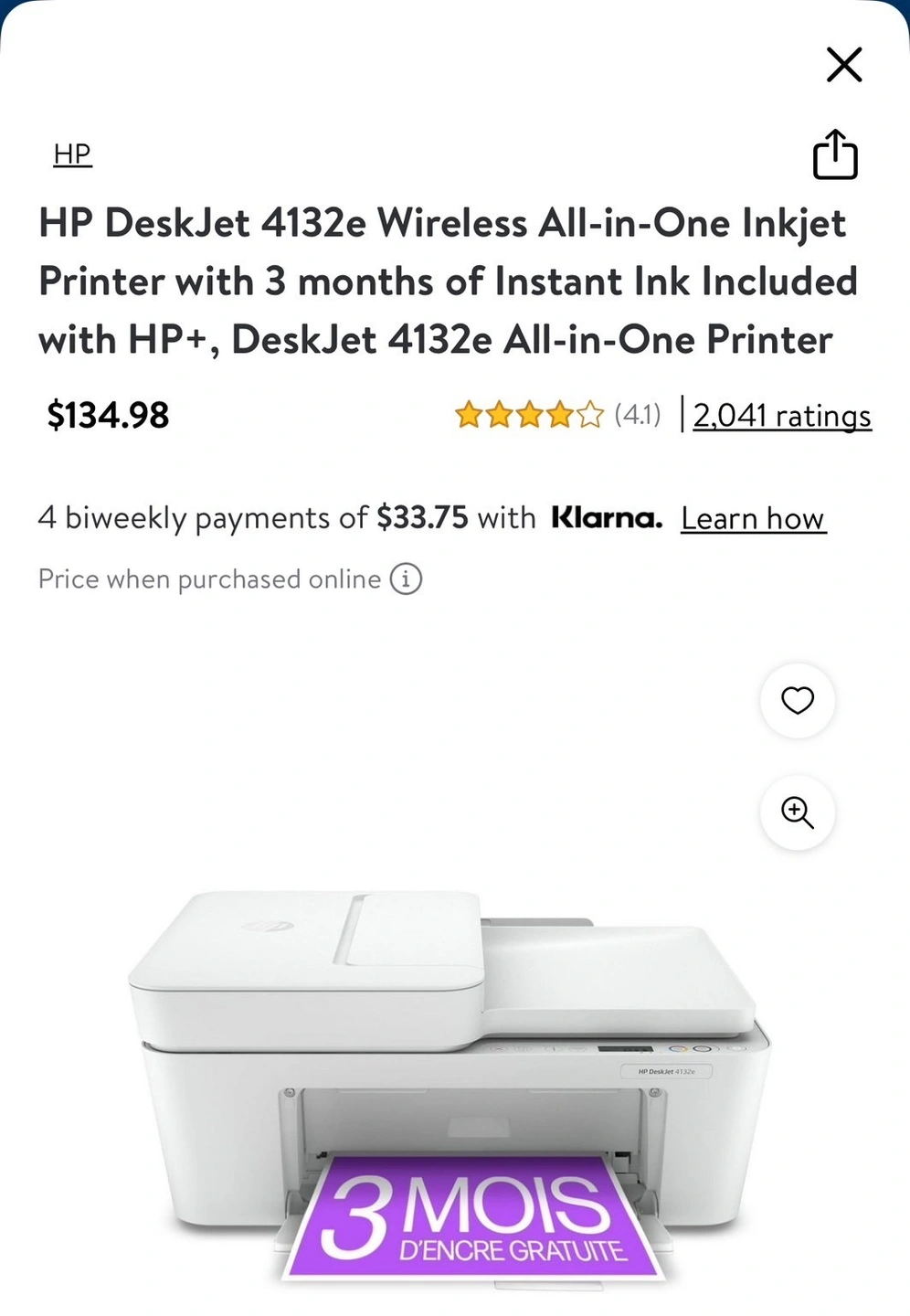Click the HP logo on printer lid

point(268,926)
